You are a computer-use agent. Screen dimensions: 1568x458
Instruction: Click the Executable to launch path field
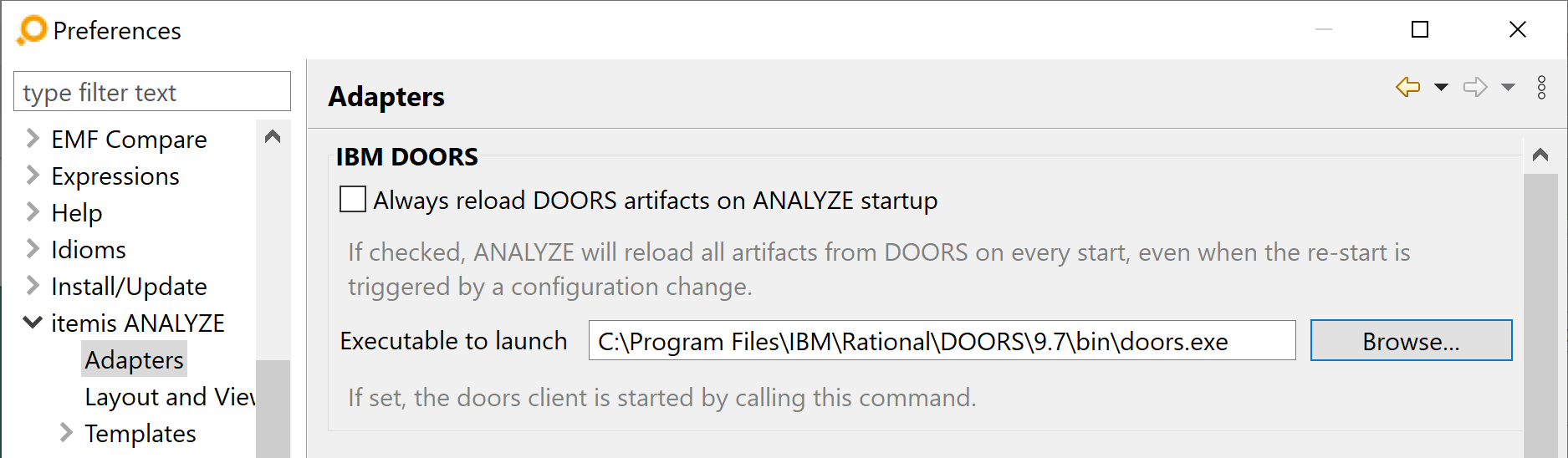coord(942,340)
